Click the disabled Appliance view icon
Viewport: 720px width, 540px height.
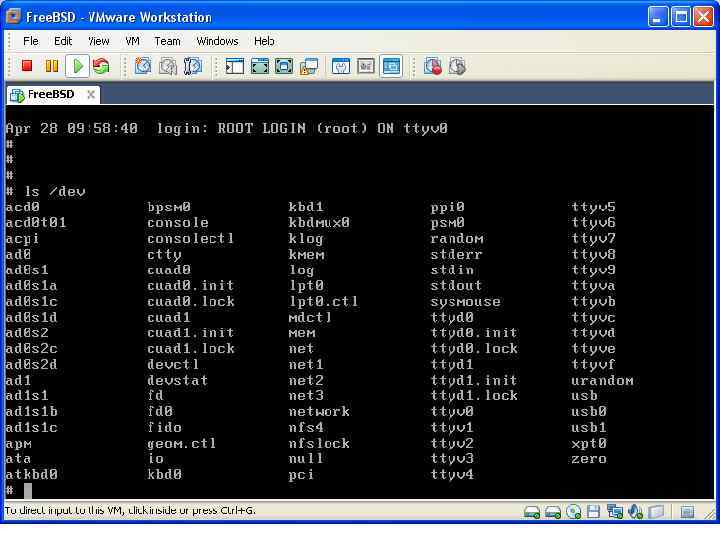[366, 67]
